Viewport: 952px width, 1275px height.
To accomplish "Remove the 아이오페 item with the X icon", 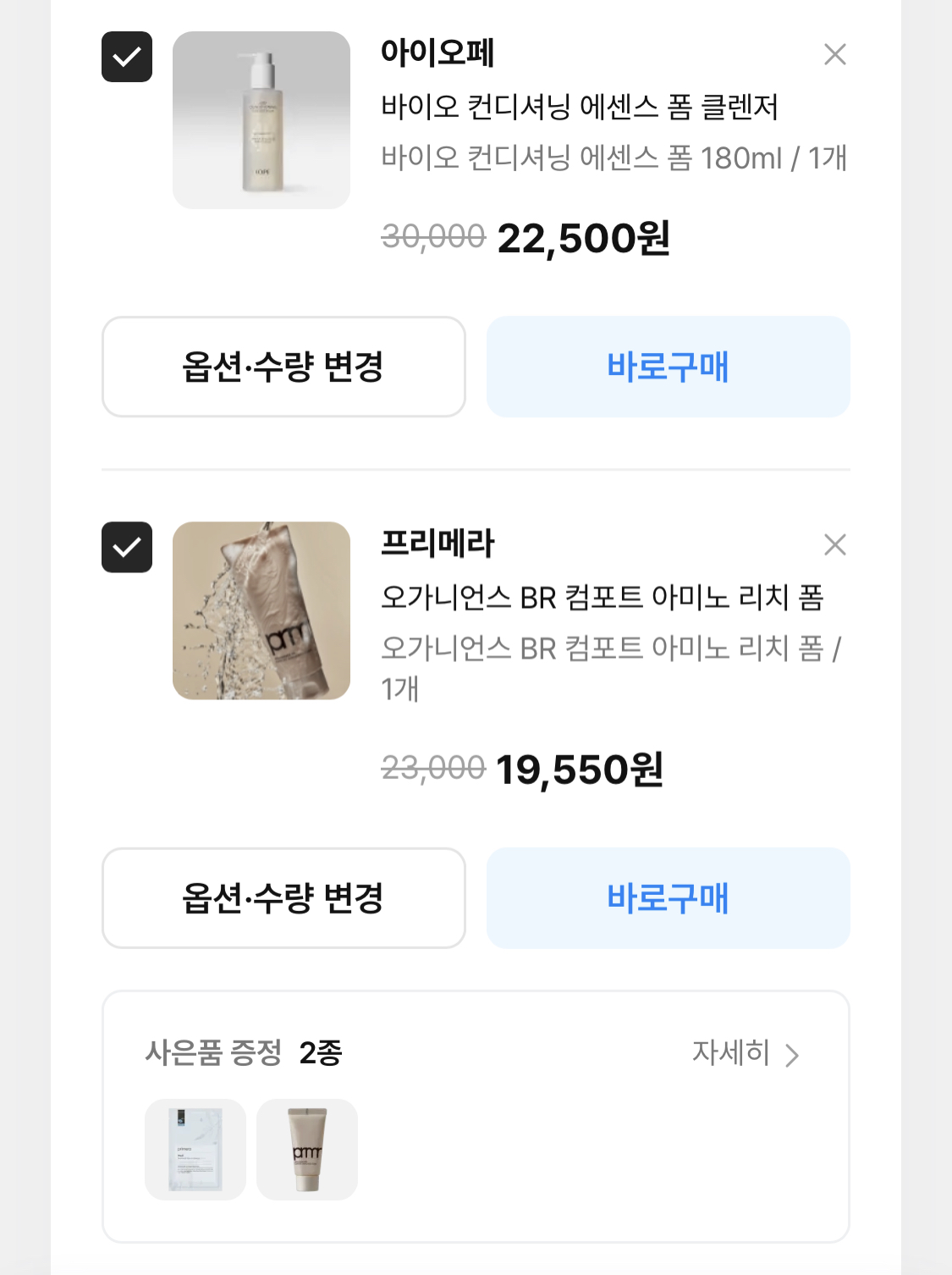I will pyautogui.click(x=834, y=54).
